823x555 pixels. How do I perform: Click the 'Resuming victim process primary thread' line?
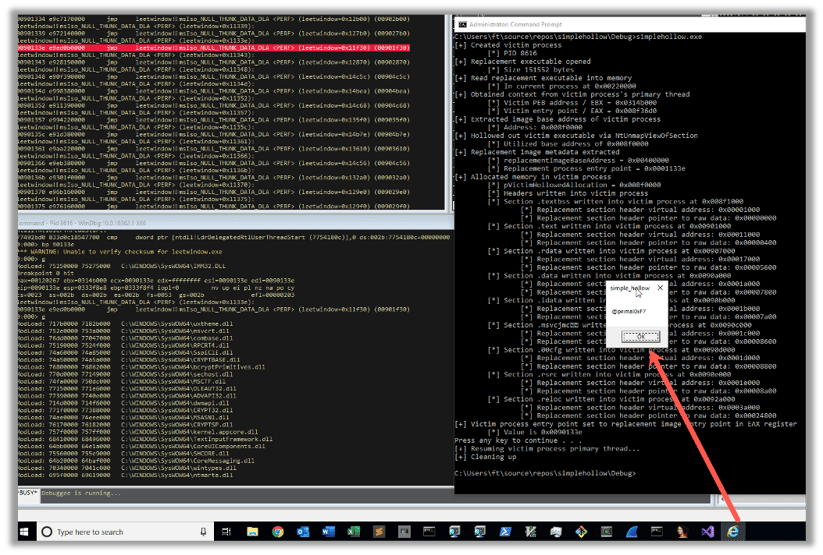[547, 448]
